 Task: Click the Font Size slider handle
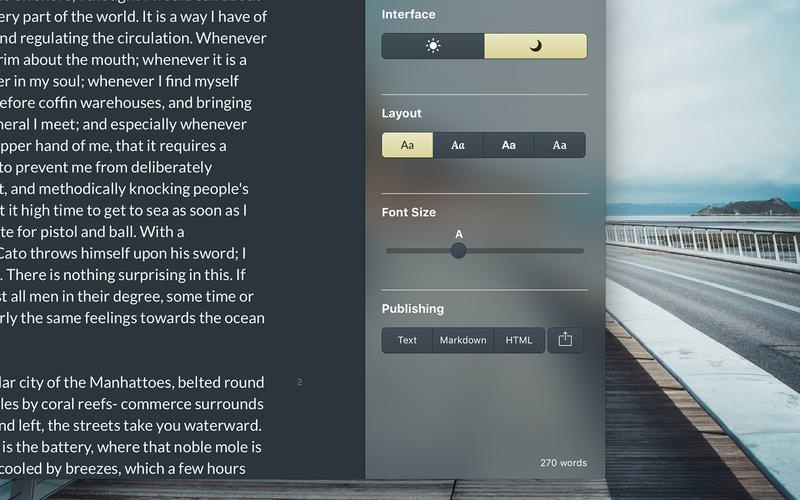(x=459, y=251)
